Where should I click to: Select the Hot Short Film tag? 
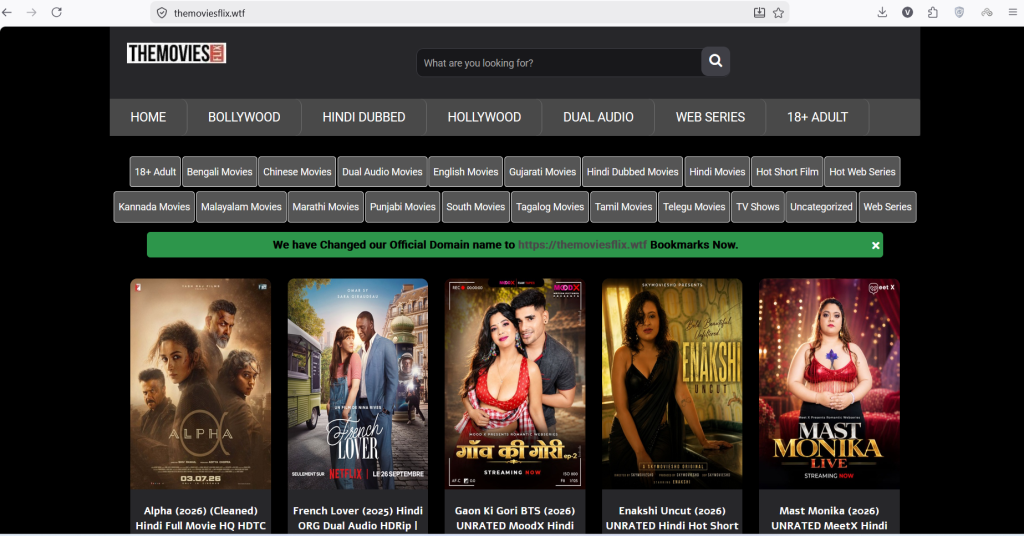pos(787,172)
